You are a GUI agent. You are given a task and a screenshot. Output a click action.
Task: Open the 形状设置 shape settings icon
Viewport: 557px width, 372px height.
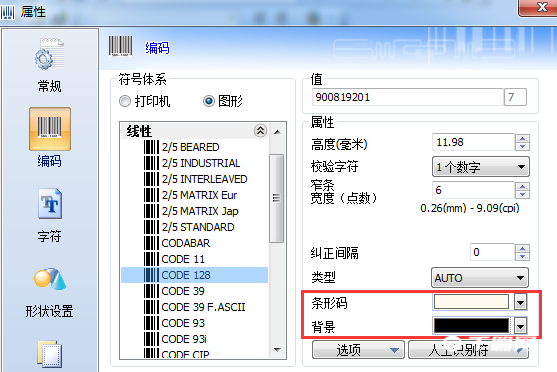50,279
